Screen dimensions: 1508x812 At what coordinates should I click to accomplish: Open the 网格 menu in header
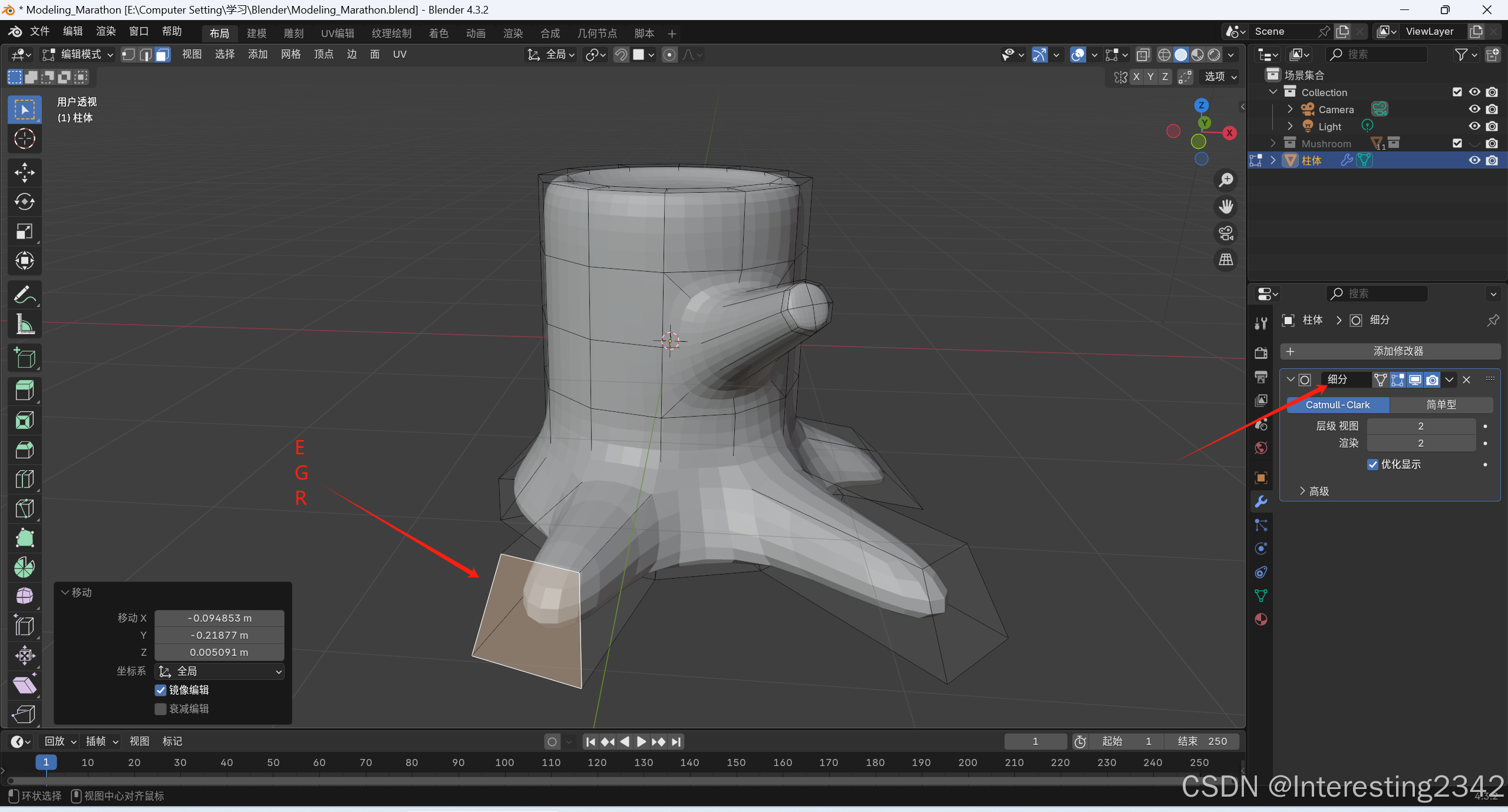[291, 55]
